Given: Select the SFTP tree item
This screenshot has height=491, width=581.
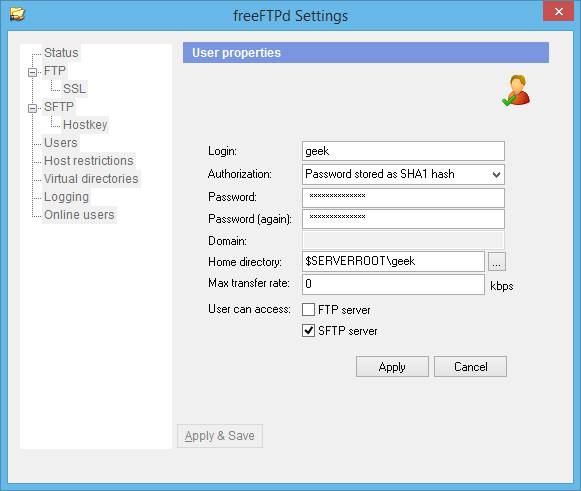Looking at the screenshot, I should (x=59, y=107).
